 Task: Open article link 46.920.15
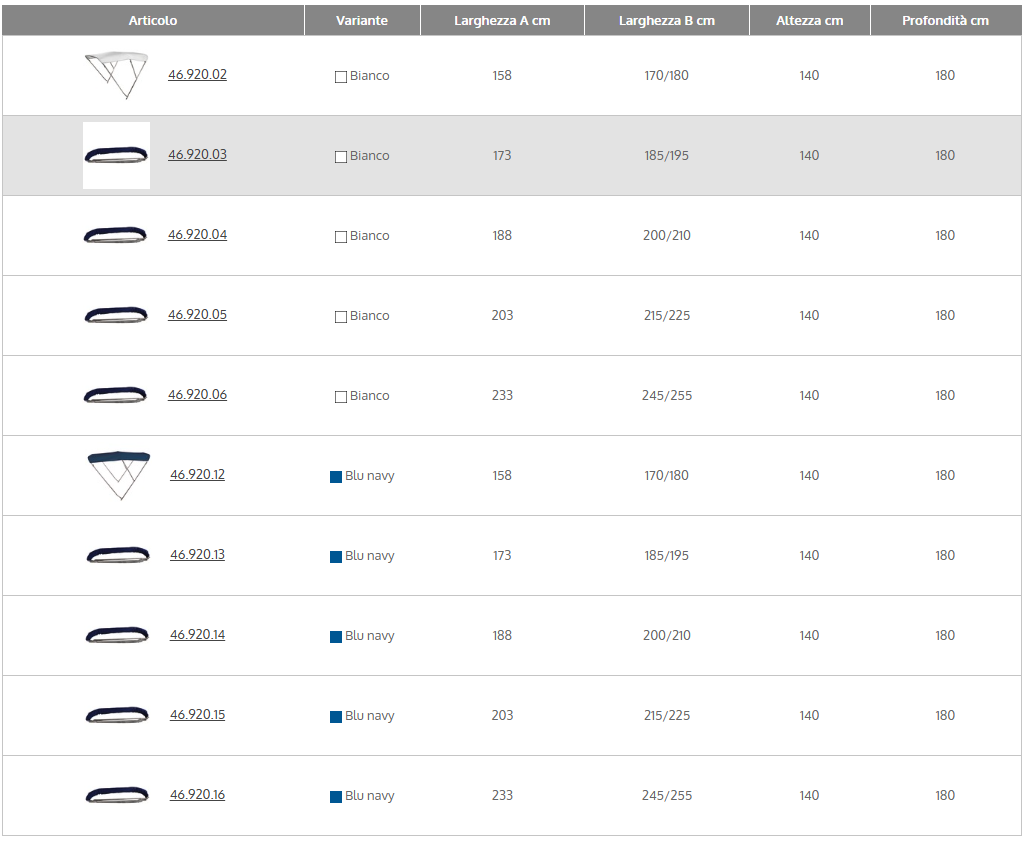click(x=197, y=715)
